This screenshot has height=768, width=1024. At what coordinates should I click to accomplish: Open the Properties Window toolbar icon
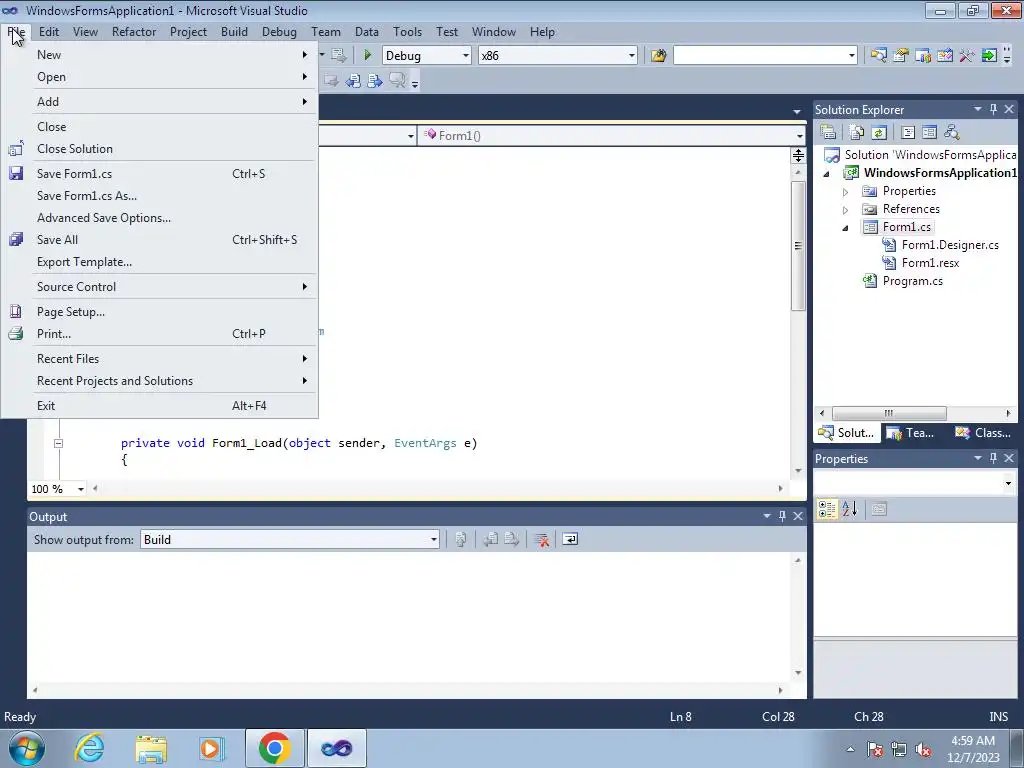901,56
